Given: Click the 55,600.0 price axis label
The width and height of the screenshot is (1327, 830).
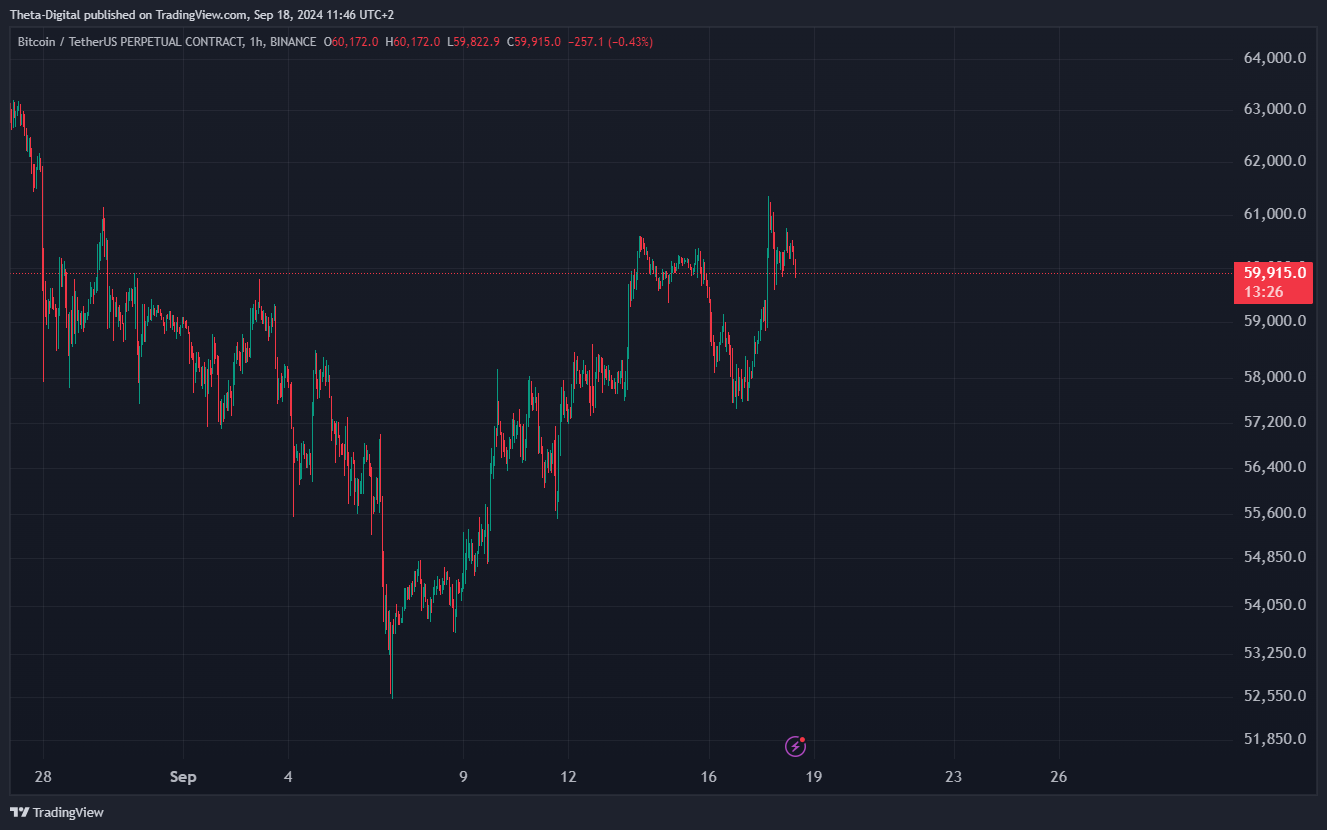Looking at the screenshot, I should tap(1275, 513).
